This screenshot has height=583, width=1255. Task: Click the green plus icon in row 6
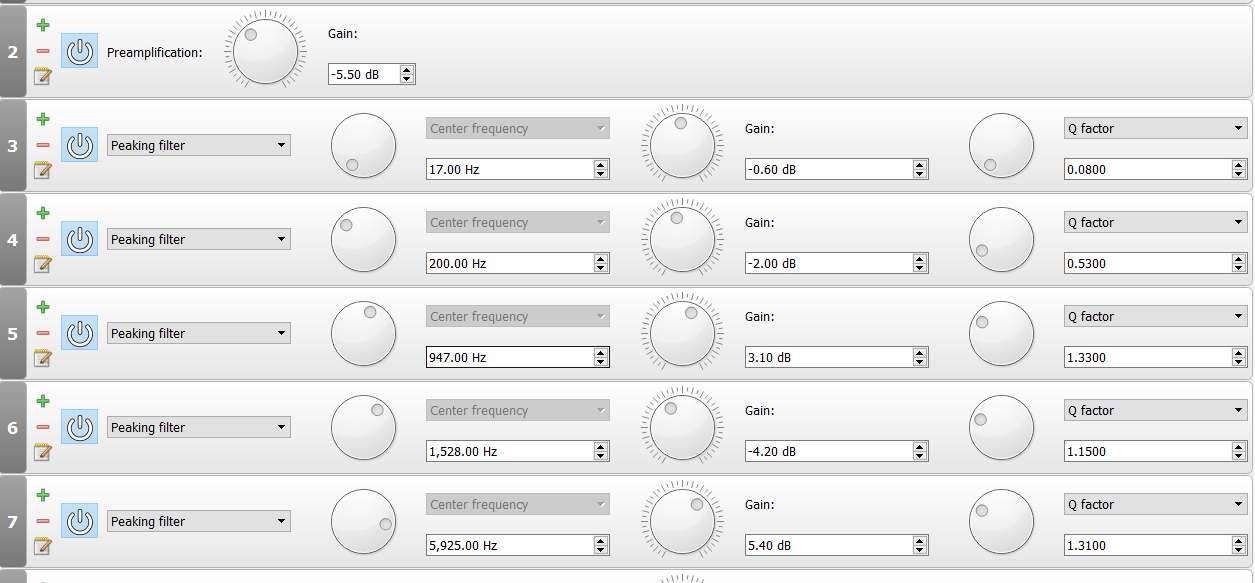click(x=42, y=401)
